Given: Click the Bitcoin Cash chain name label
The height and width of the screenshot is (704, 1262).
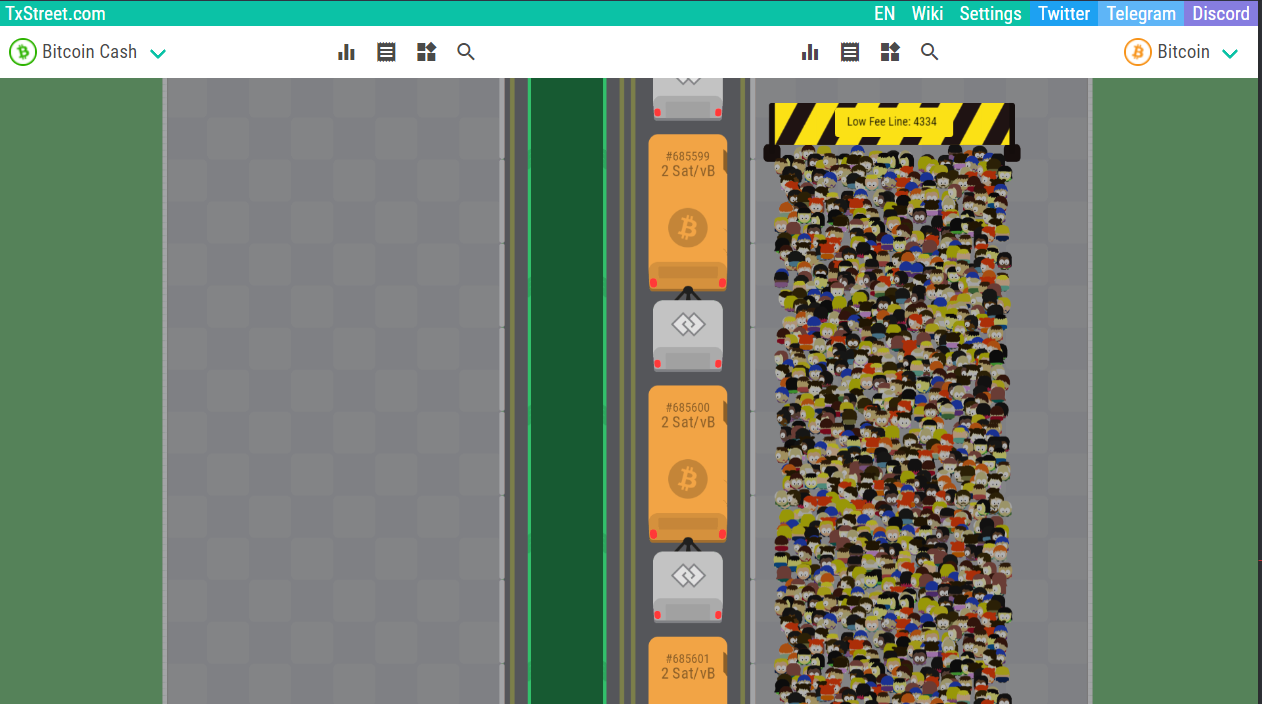Looking at the screenshot, I should pos(89,52).
